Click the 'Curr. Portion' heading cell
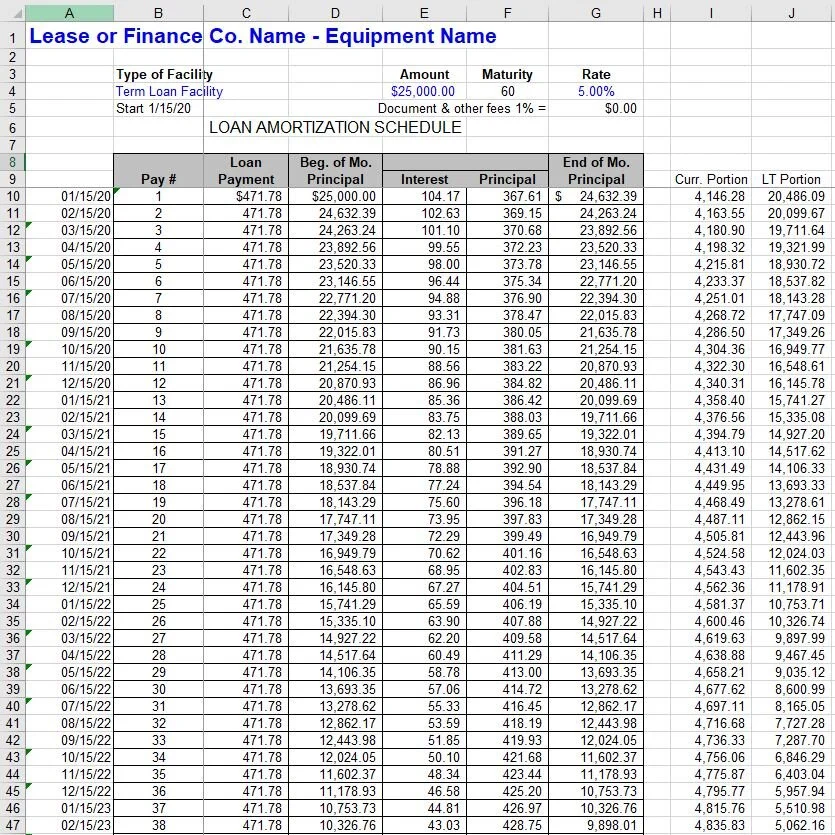Image resolution: width=835 pixels, height=835 pixels. (711, 179)
